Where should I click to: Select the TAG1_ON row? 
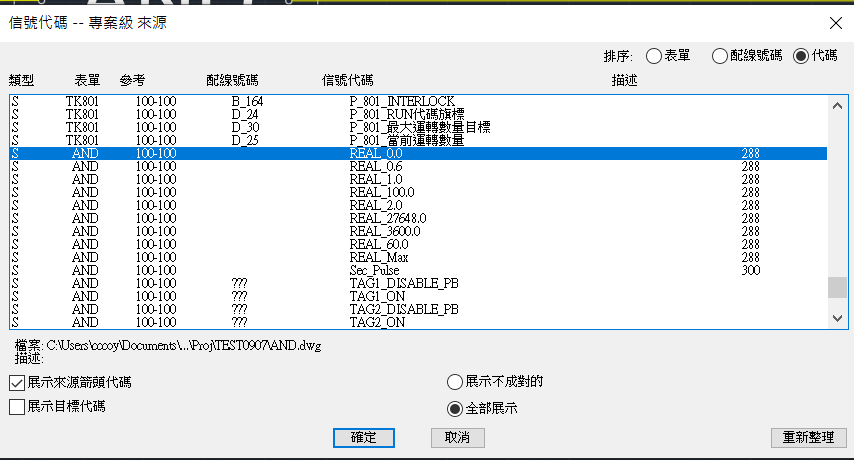[418, 297]
